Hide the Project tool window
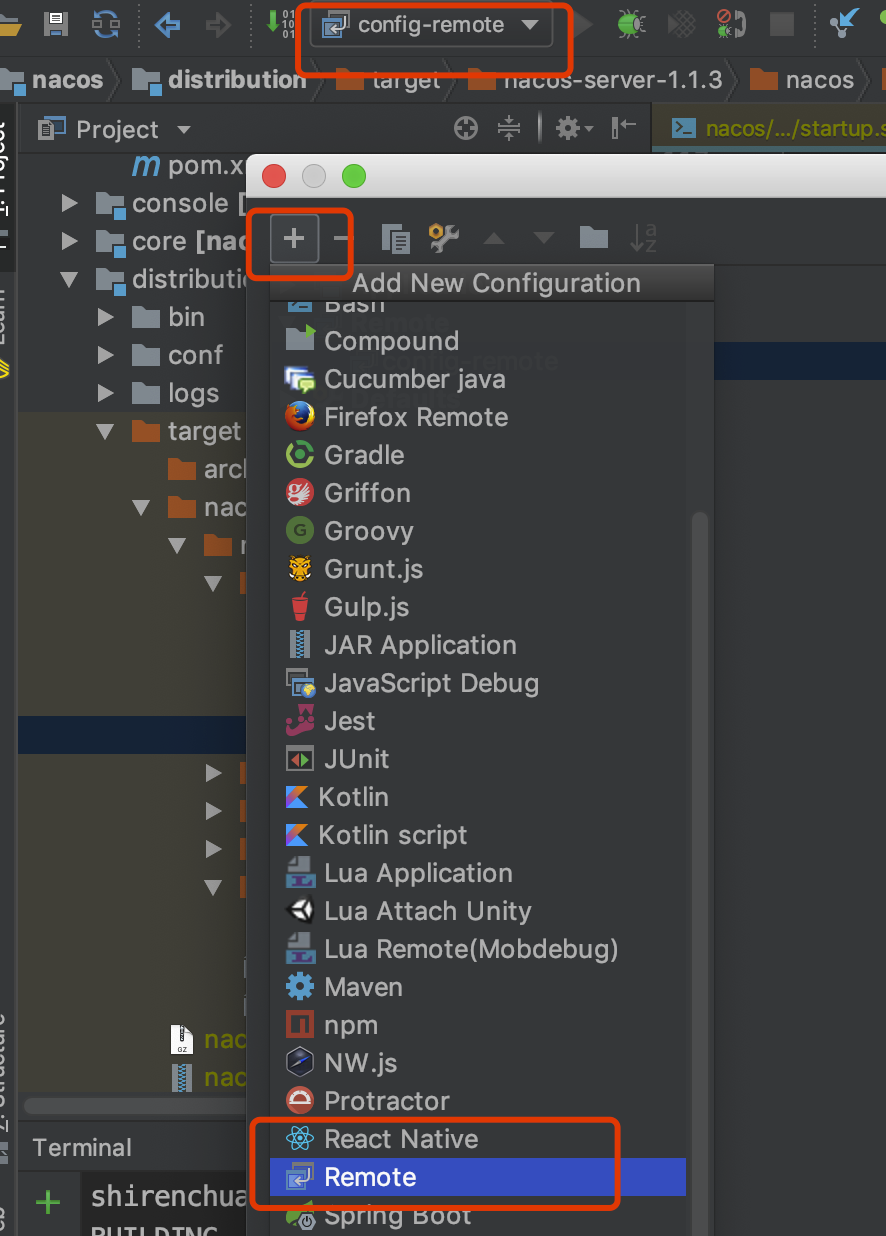Viewport: 886px width, 1236px height. pyautogui.click(x=624, y=128)
